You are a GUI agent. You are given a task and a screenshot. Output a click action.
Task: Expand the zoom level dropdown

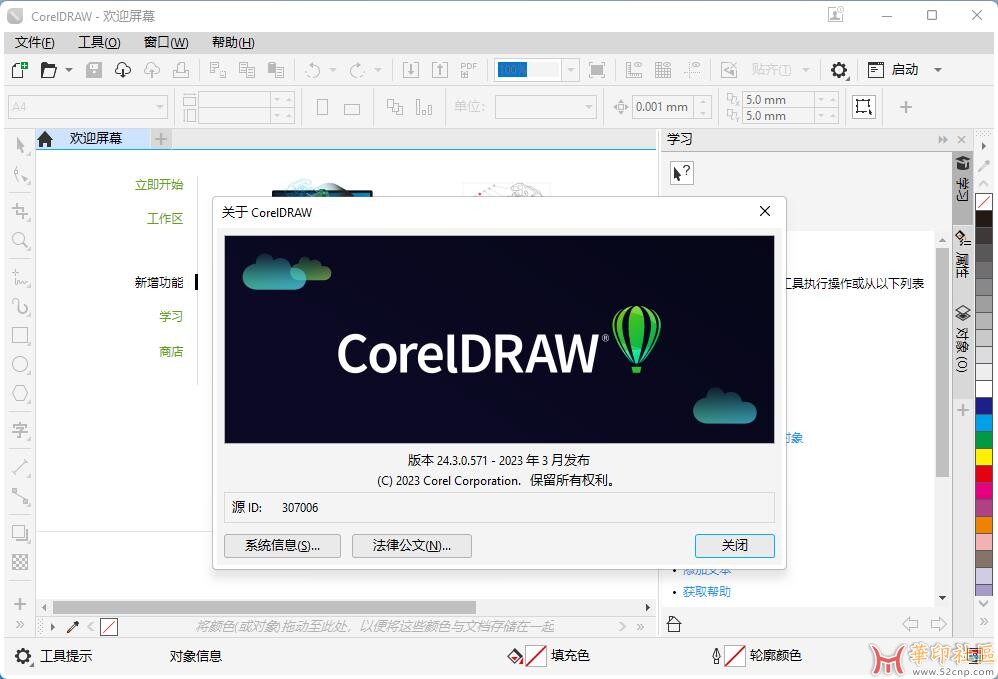point(571,70)
